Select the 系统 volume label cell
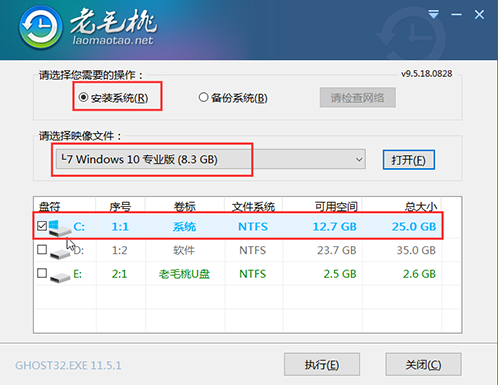501x388 pixels. click(184, 227)
